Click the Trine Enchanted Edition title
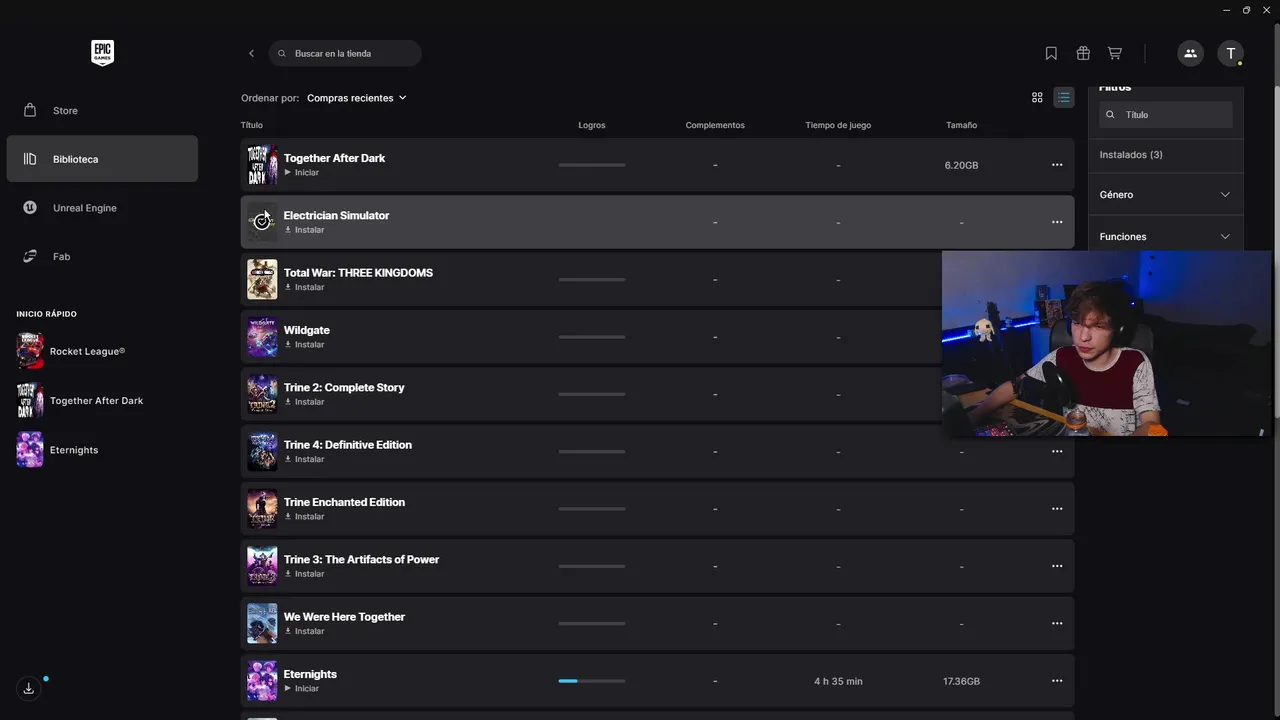The height and width of the screenshot is (720, 1280). [344, 502]
